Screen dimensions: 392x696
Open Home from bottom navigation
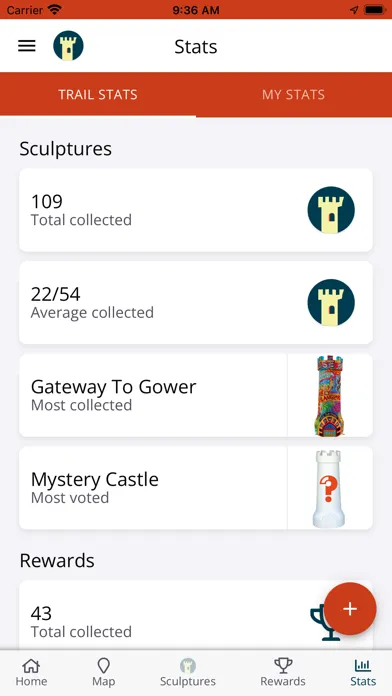tap(31, 672)
